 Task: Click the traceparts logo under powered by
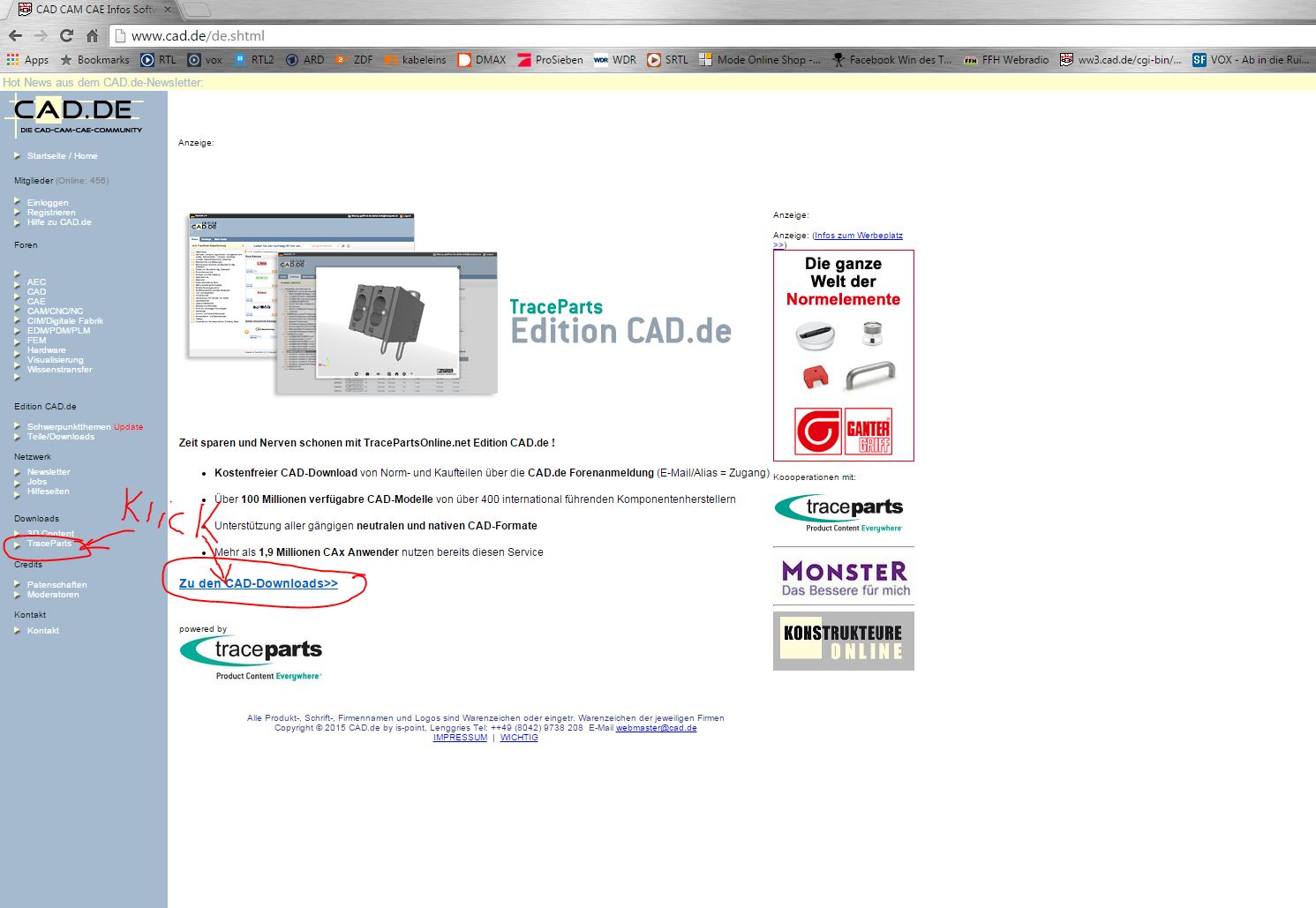251,658
